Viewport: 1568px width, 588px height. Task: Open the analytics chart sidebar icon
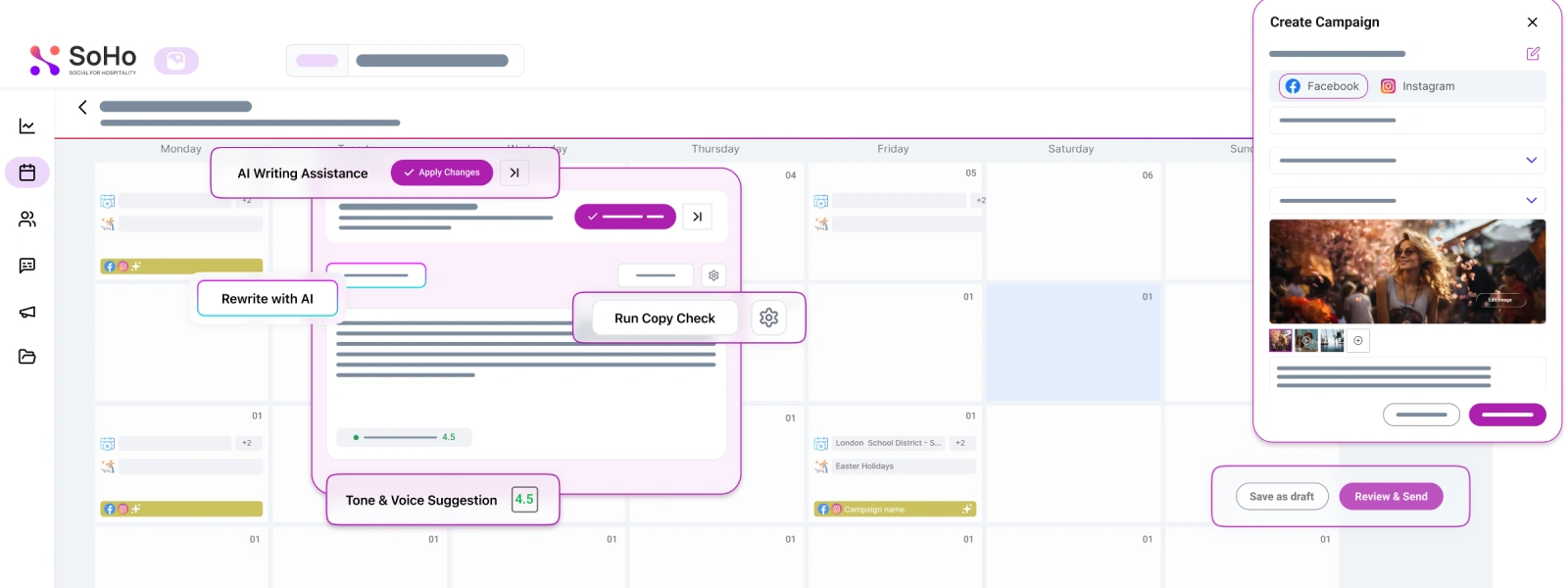27,126
